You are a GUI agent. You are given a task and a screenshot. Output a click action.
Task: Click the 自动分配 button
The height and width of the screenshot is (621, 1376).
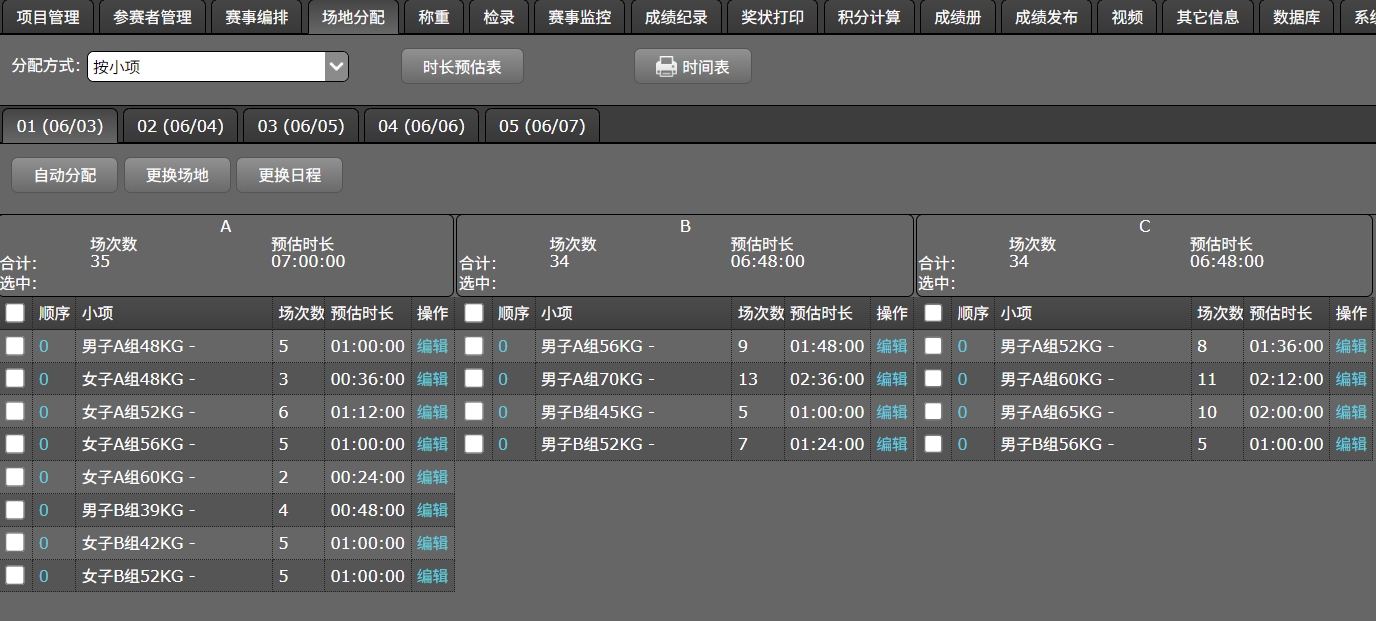coord(63,174)
